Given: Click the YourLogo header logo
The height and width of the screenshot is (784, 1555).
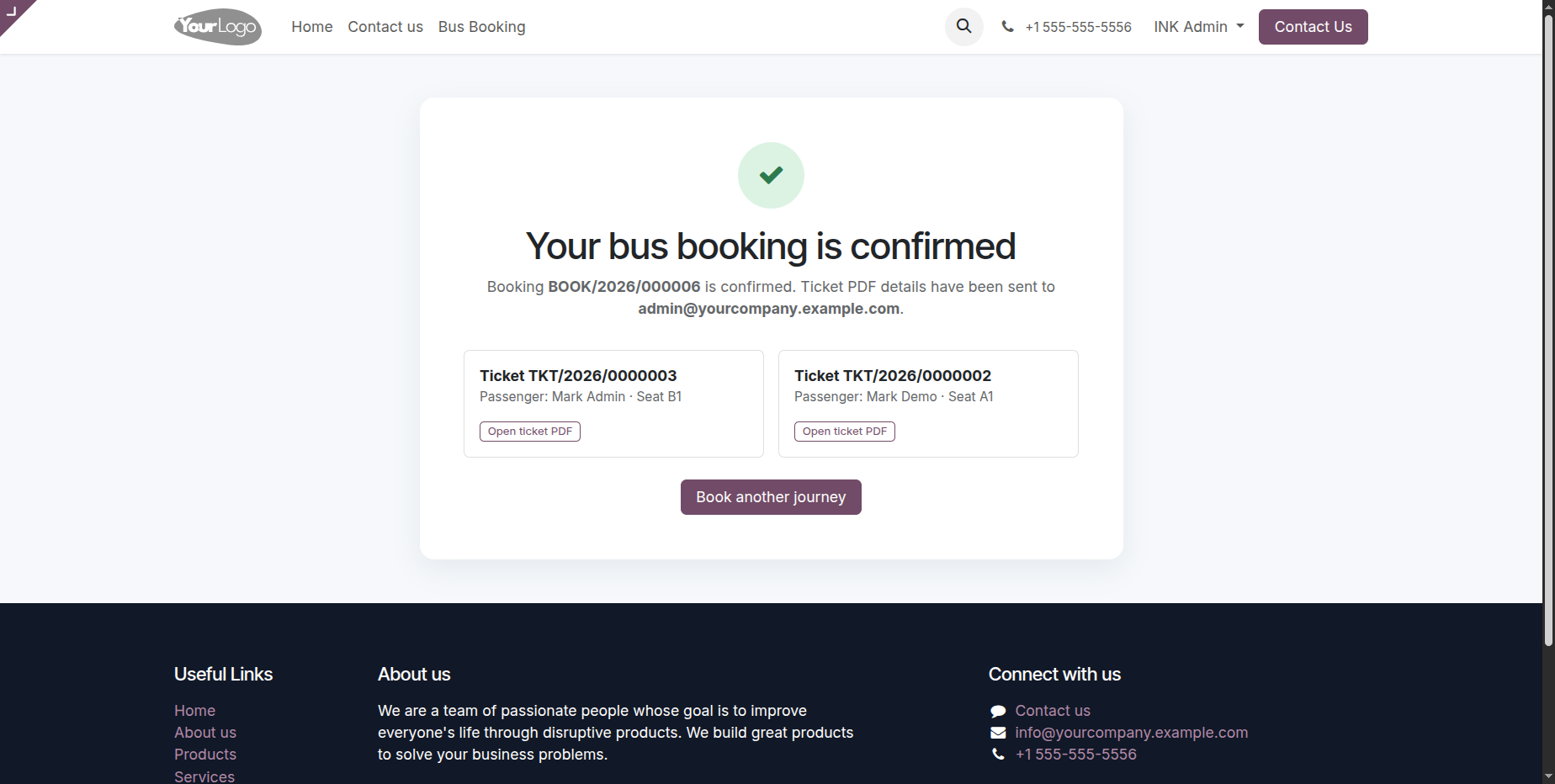Looking at the screenshot, I should click(x=218, y=27).
